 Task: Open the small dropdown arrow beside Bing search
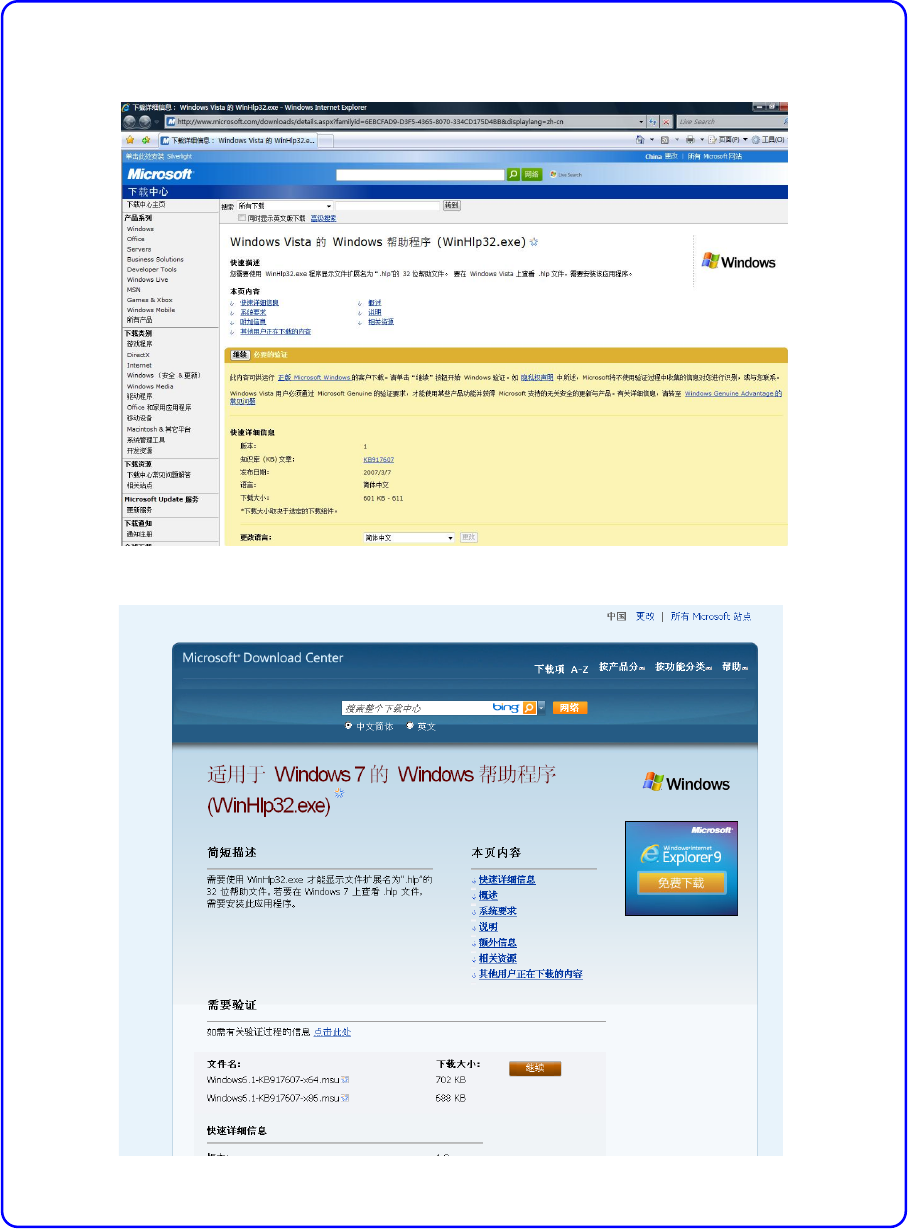(x=541, y=708)
